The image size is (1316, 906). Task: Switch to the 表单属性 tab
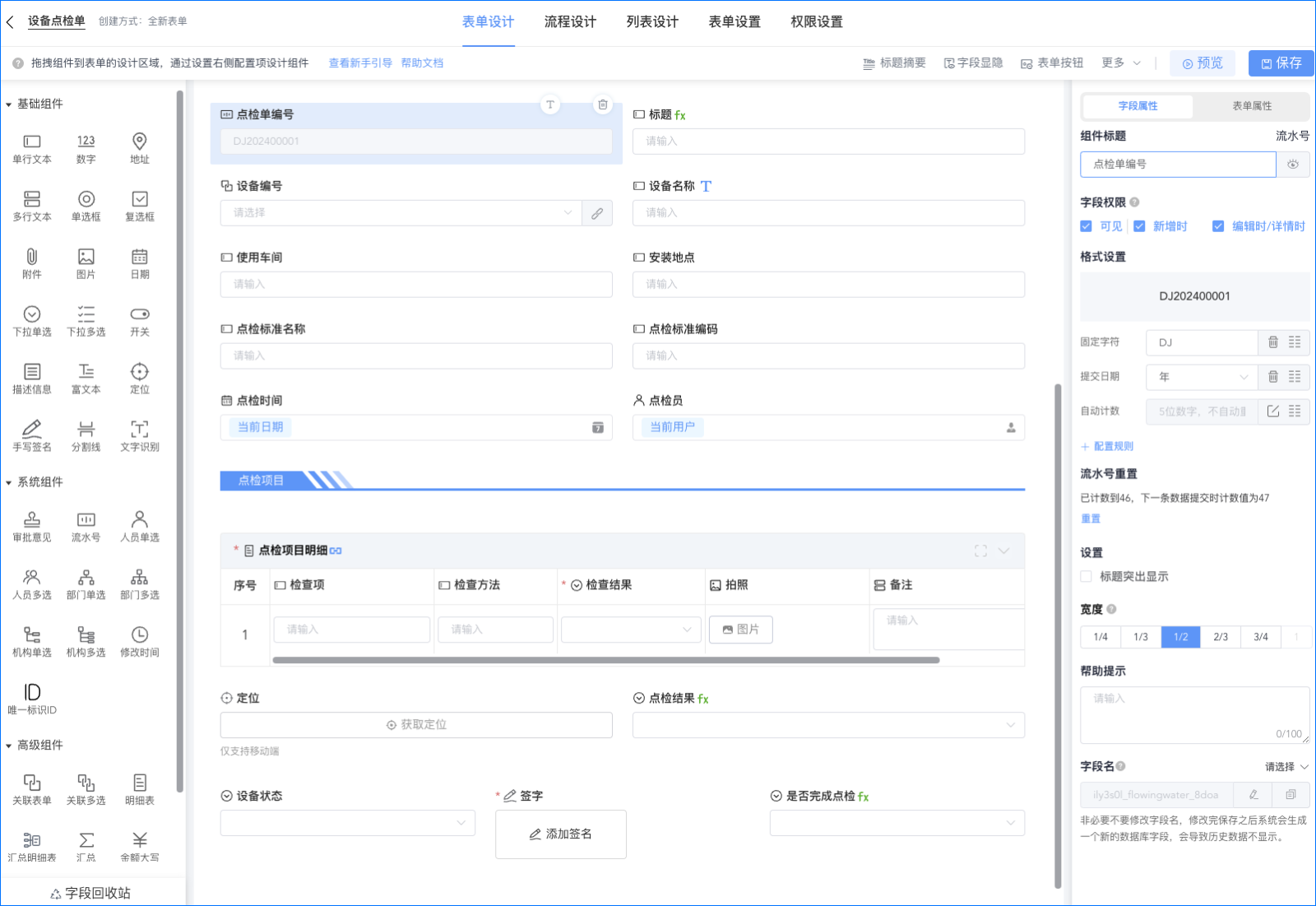1251,106
